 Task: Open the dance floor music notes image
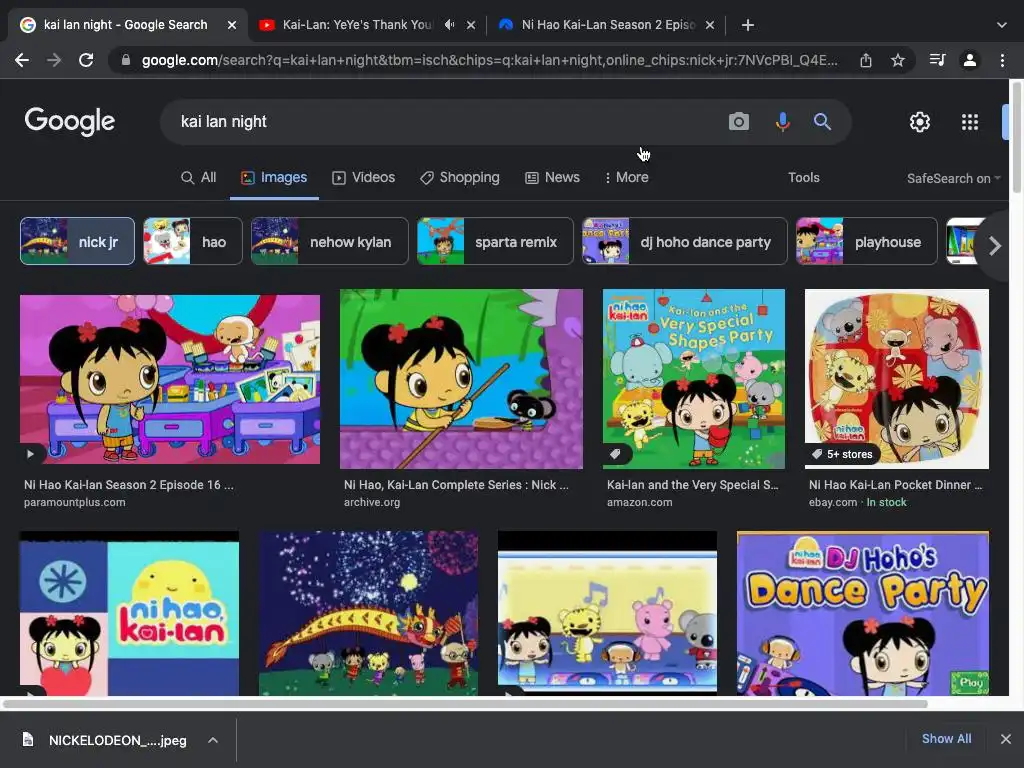coord(607,613)
